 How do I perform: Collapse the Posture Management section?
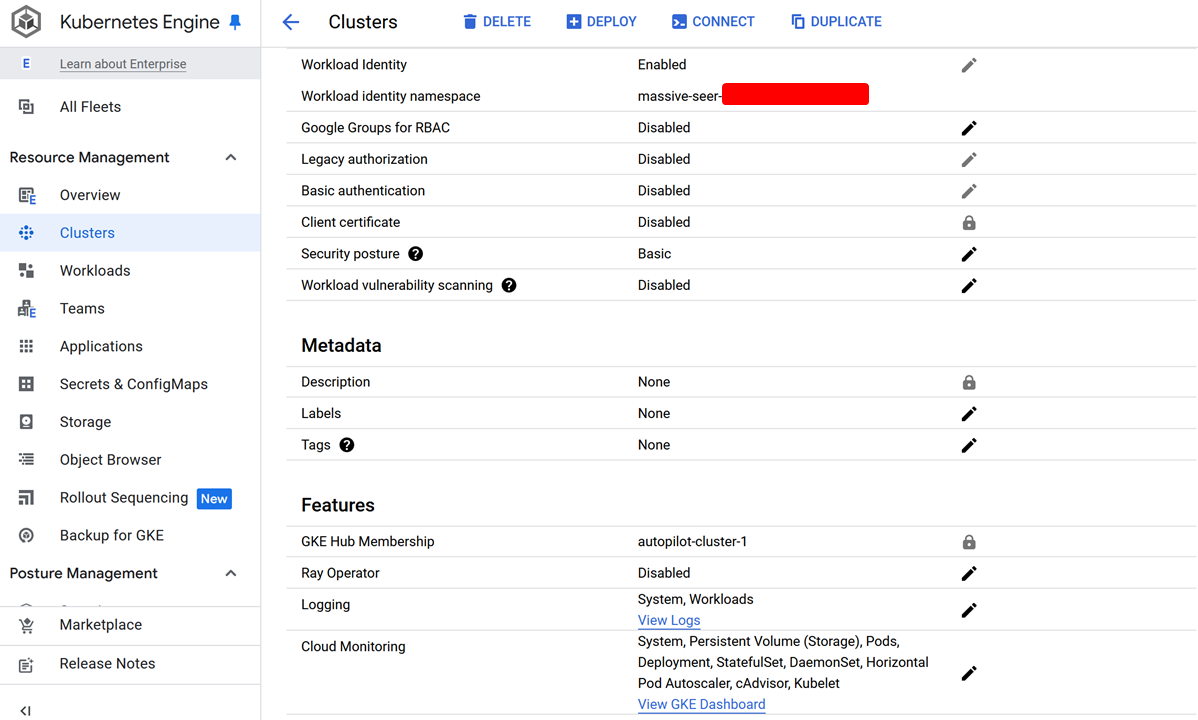click(231, 573)
